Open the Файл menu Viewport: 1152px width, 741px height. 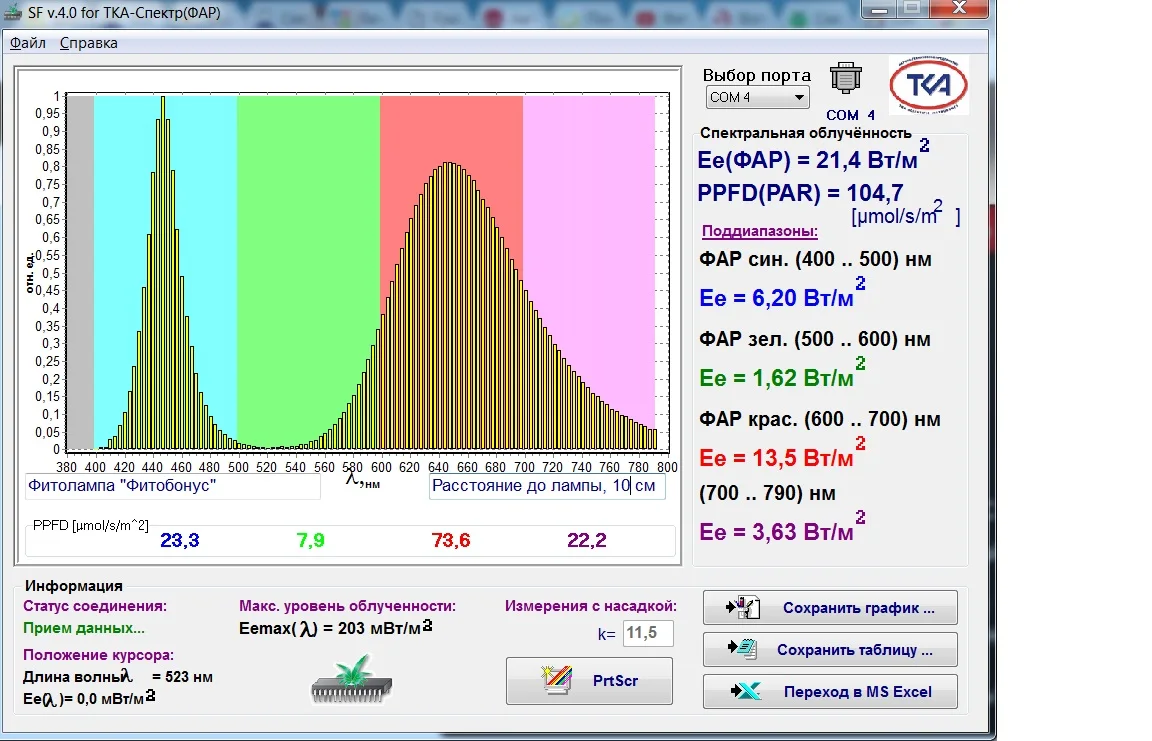[x=28, y=43]
